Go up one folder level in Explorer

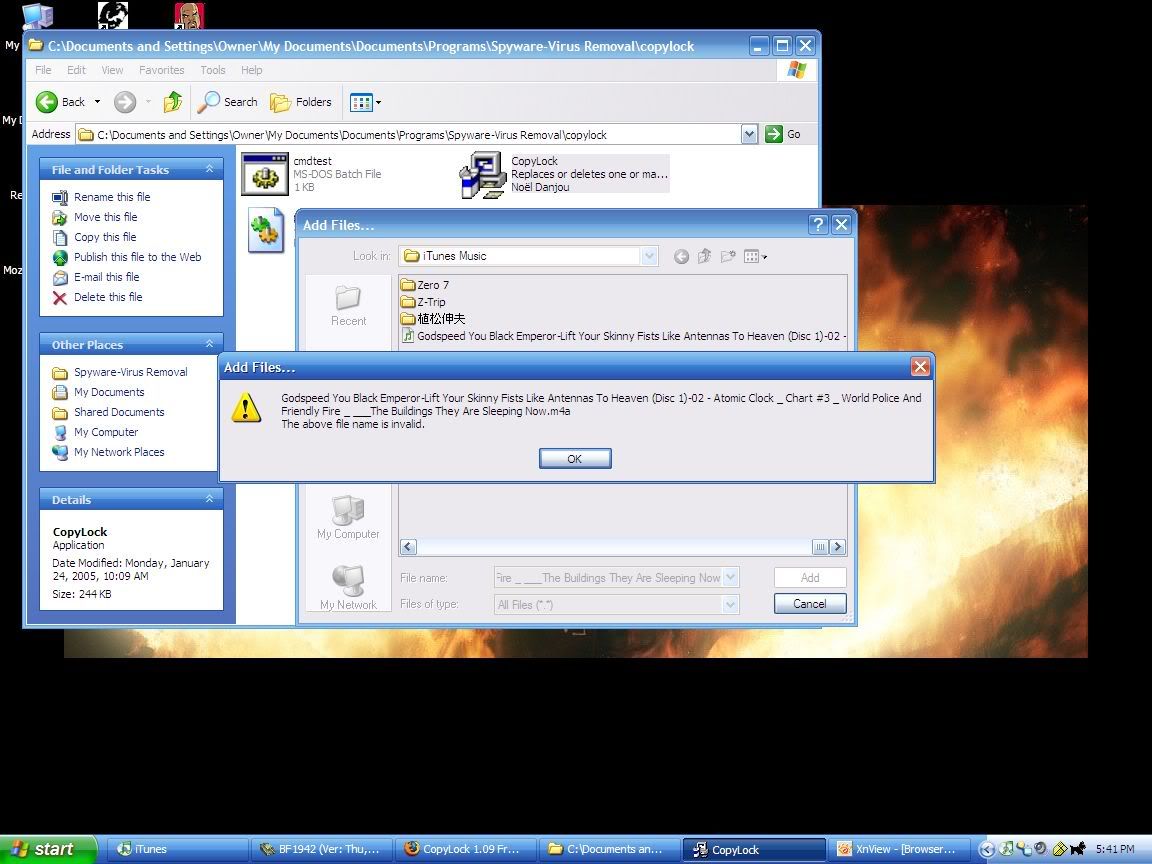173,102
